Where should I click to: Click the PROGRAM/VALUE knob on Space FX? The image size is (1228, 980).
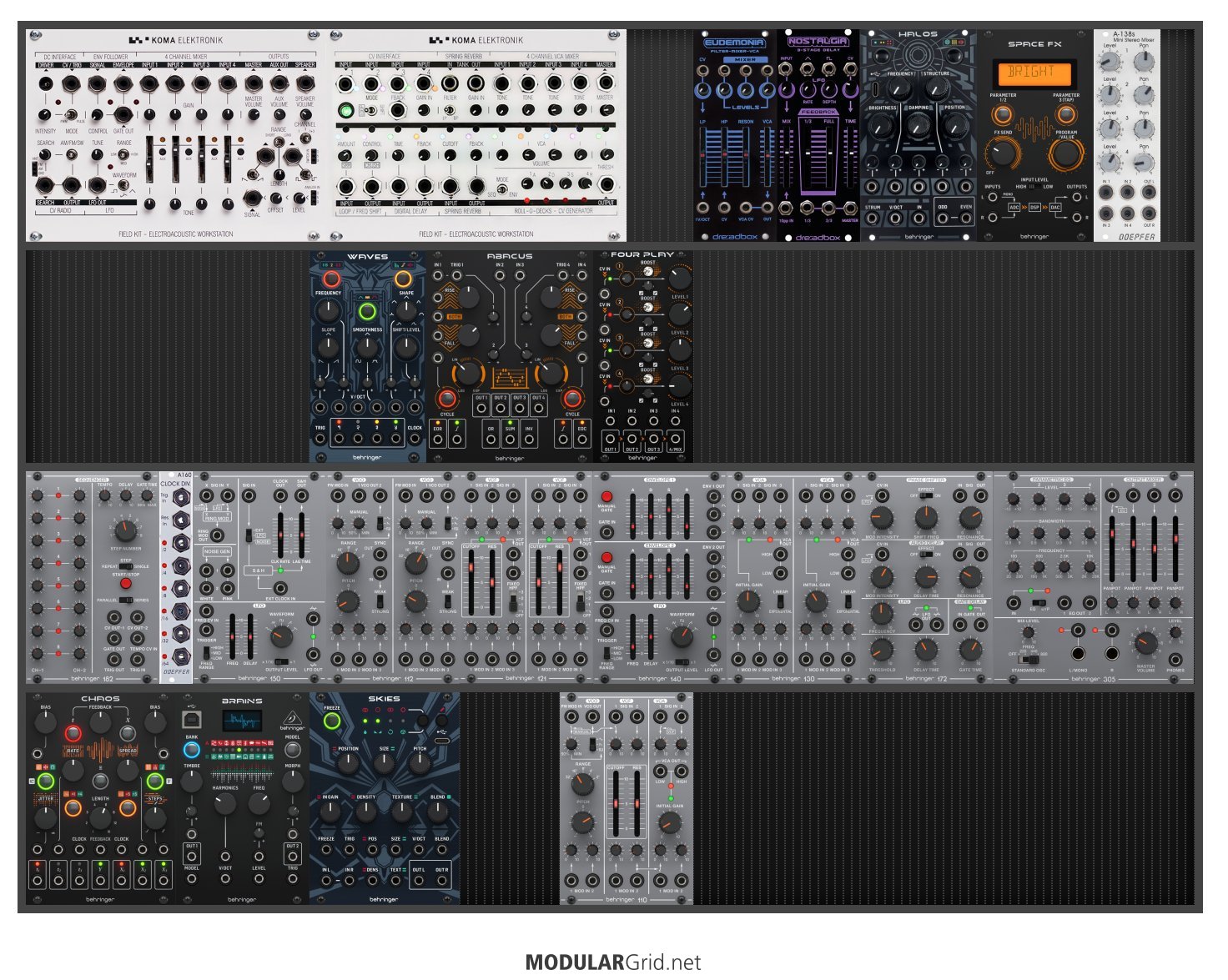[x=1066, y=153]
